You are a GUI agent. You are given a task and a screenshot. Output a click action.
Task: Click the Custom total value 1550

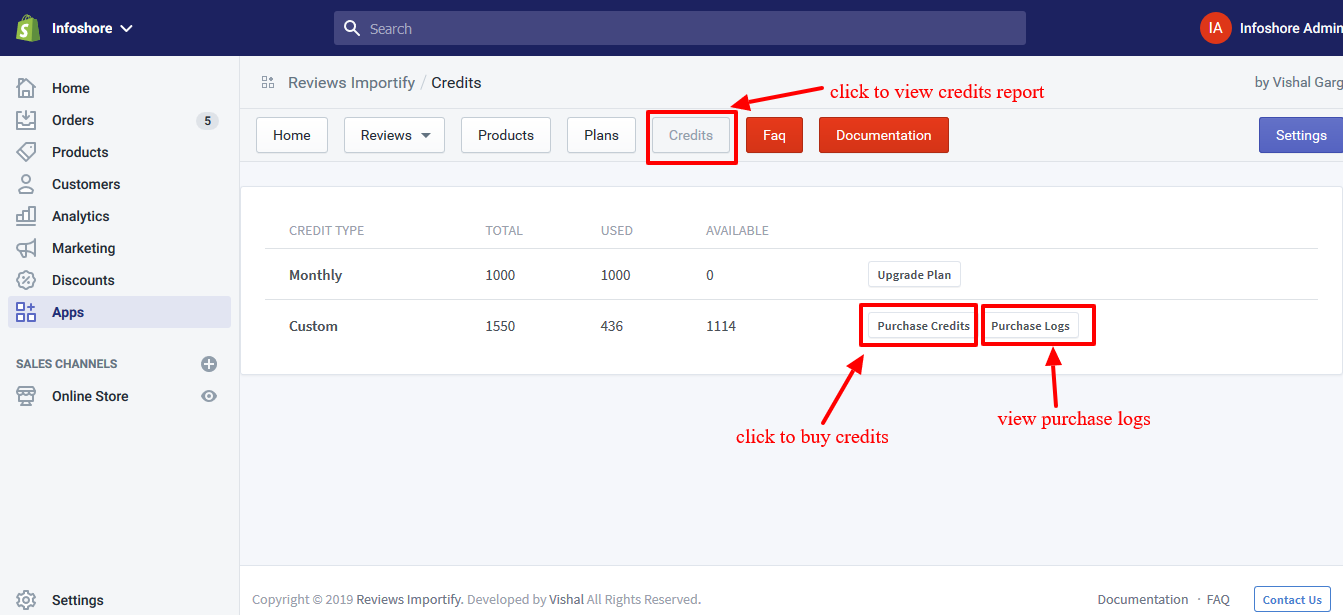click(500, 326)
